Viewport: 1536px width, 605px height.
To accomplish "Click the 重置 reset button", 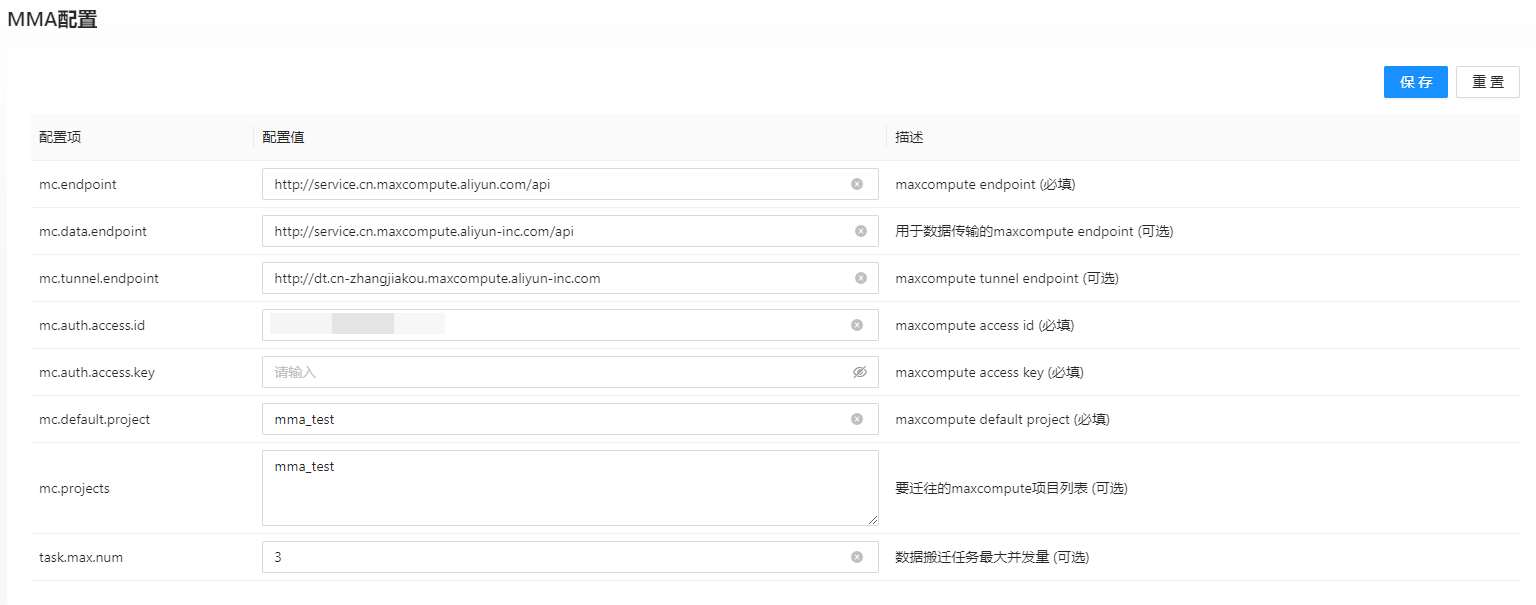I will click(1487, 82).
